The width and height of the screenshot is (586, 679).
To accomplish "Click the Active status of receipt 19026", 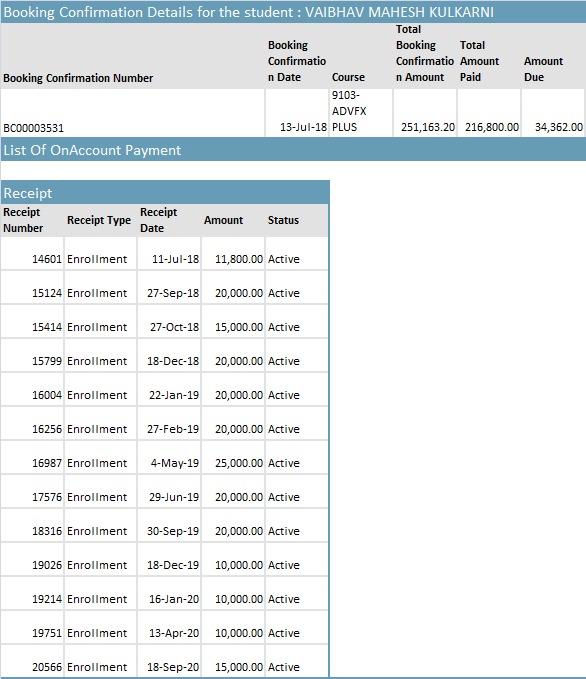I will pyautogui.click(x=284, y=565).
